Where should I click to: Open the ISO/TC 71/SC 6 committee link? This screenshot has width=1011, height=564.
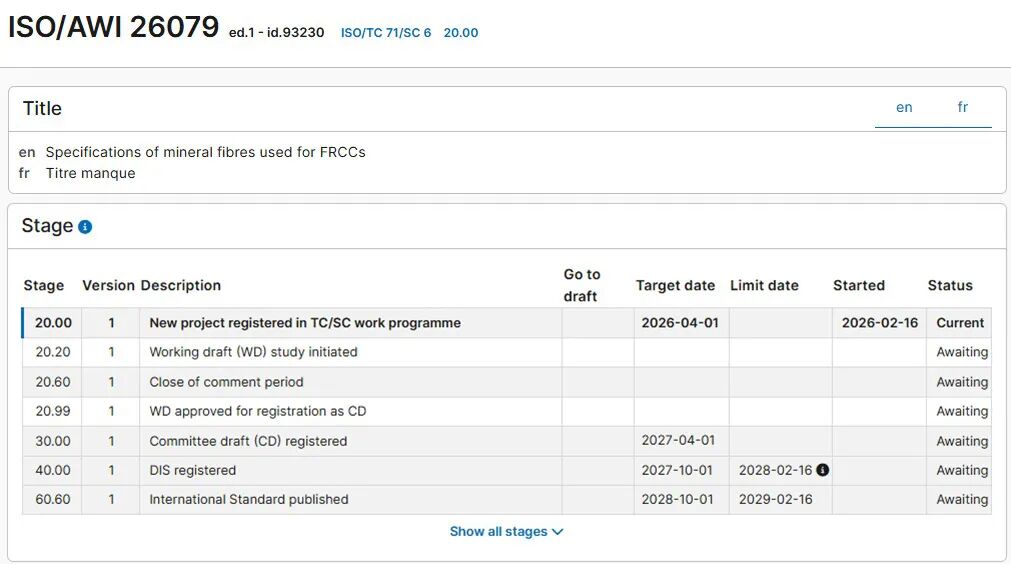click(386, 33)
